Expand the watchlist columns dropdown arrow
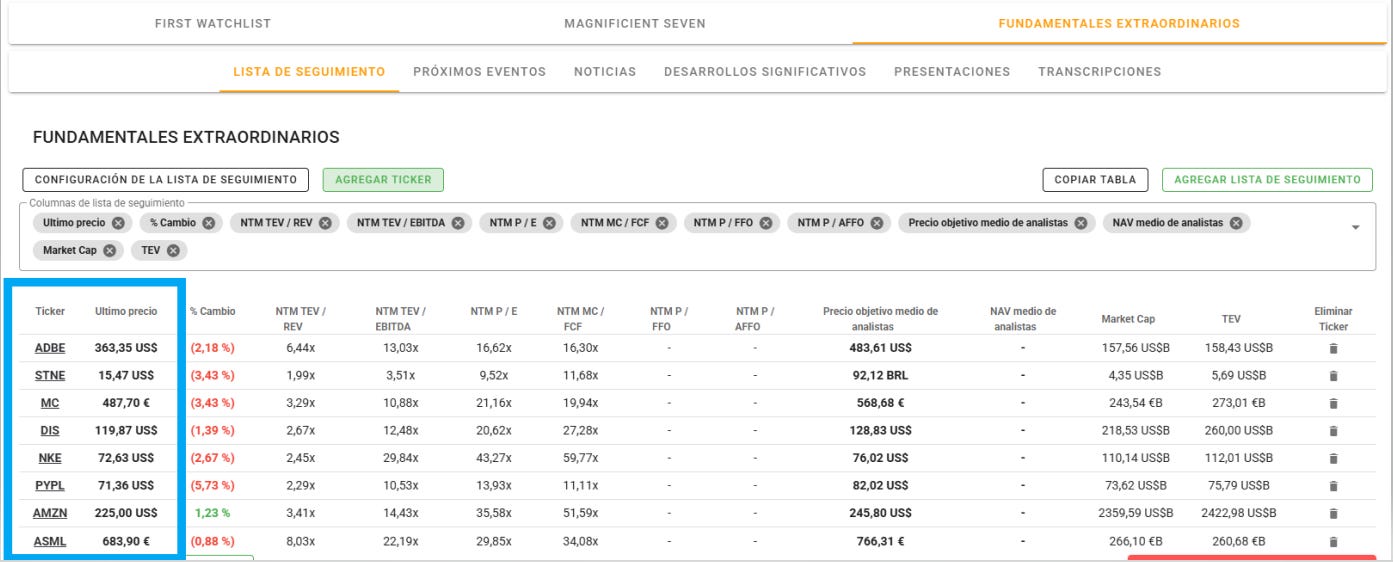The height and width of the screenshot is (562, 1393). pos(1356,228)
